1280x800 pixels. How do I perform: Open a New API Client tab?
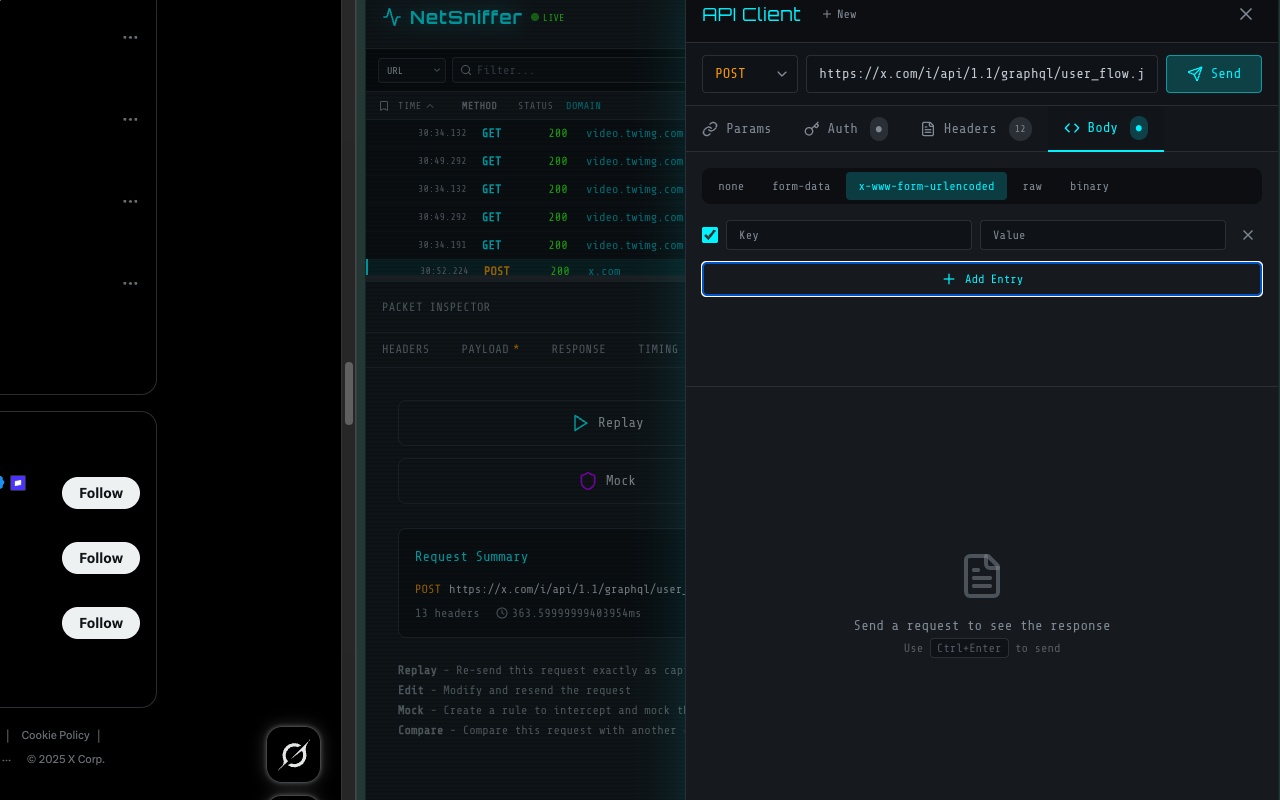pos(839,14)
